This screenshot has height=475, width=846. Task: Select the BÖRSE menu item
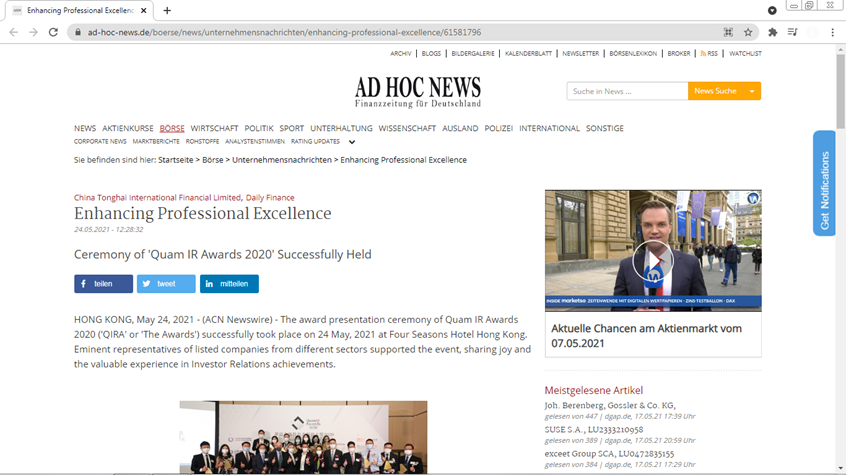[172, 128]
